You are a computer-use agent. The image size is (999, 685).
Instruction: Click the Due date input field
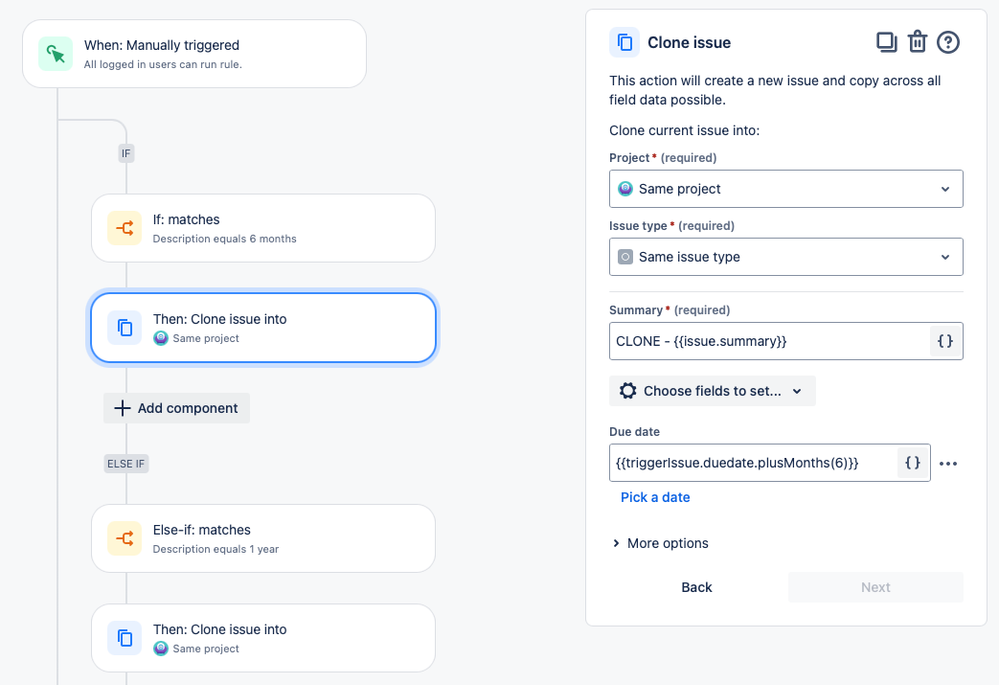[752, 463]
